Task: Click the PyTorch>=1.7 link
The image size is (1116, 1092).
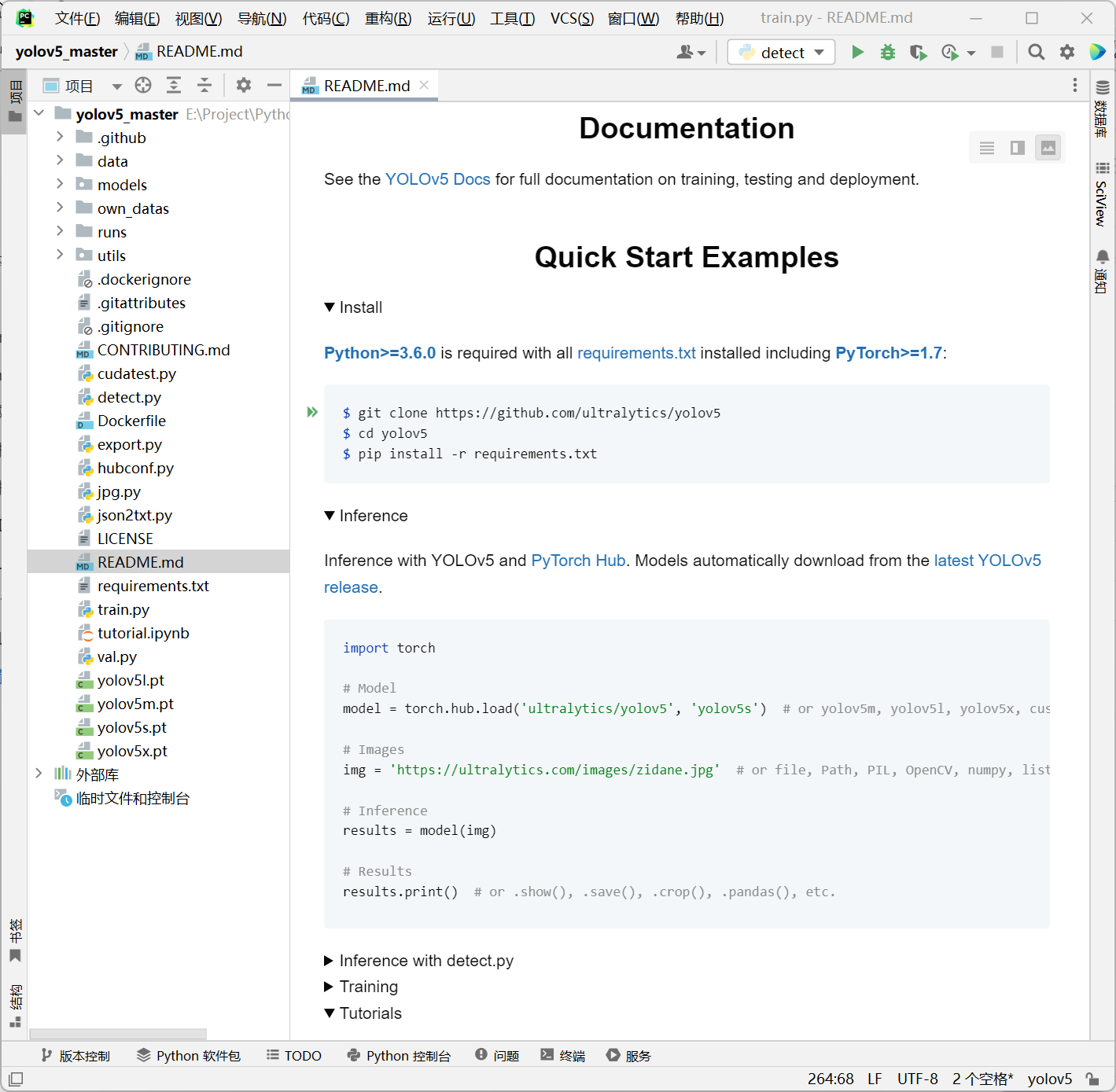Action: [889, 353]
